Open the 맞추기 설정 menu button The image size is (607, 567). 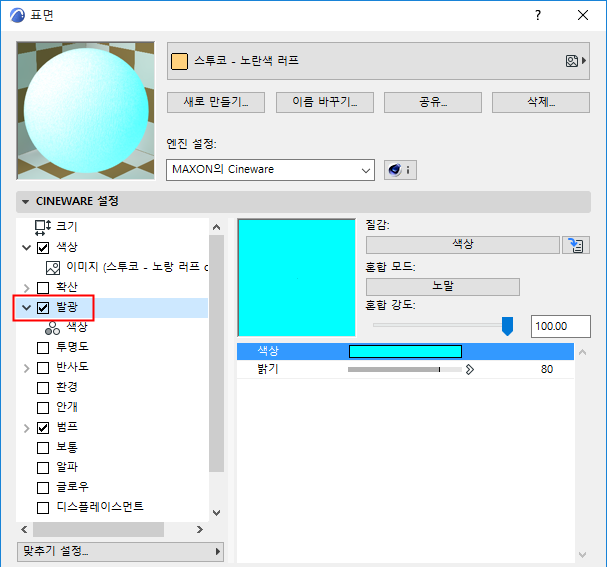point(120,552)
